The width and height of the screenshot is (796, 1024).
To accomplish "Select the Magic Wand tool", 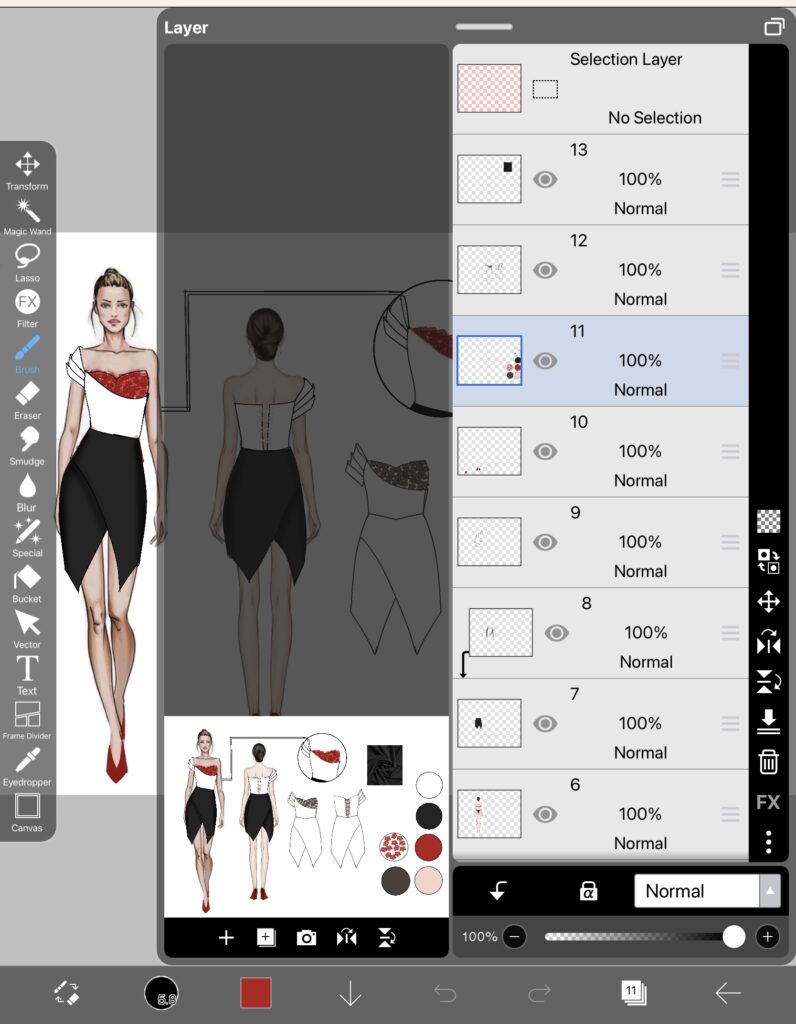I will pyautogui.click(x=27, y=212).
